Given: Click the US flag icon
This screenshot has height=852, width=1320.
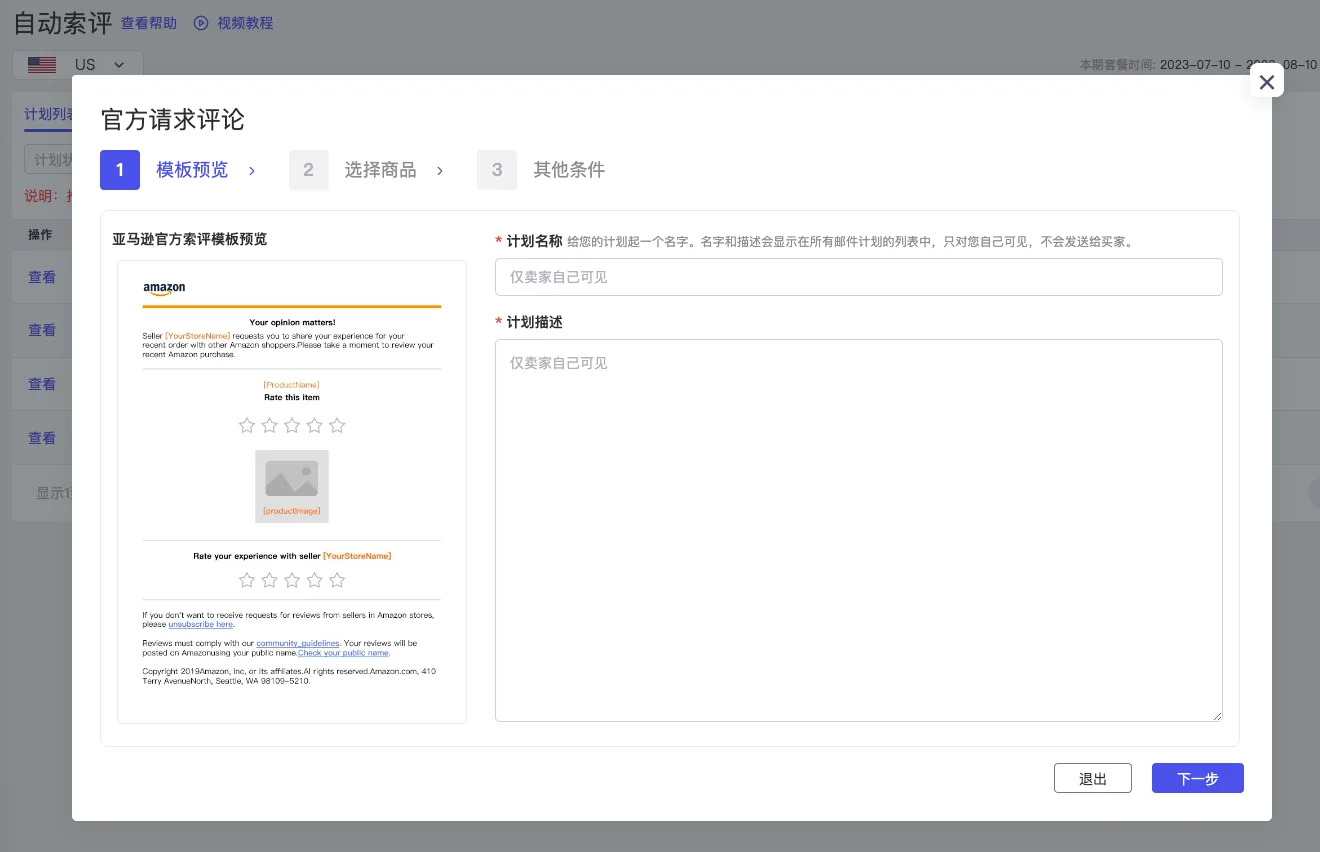Looking at the screenshot, I should click(x=42, y=64).
